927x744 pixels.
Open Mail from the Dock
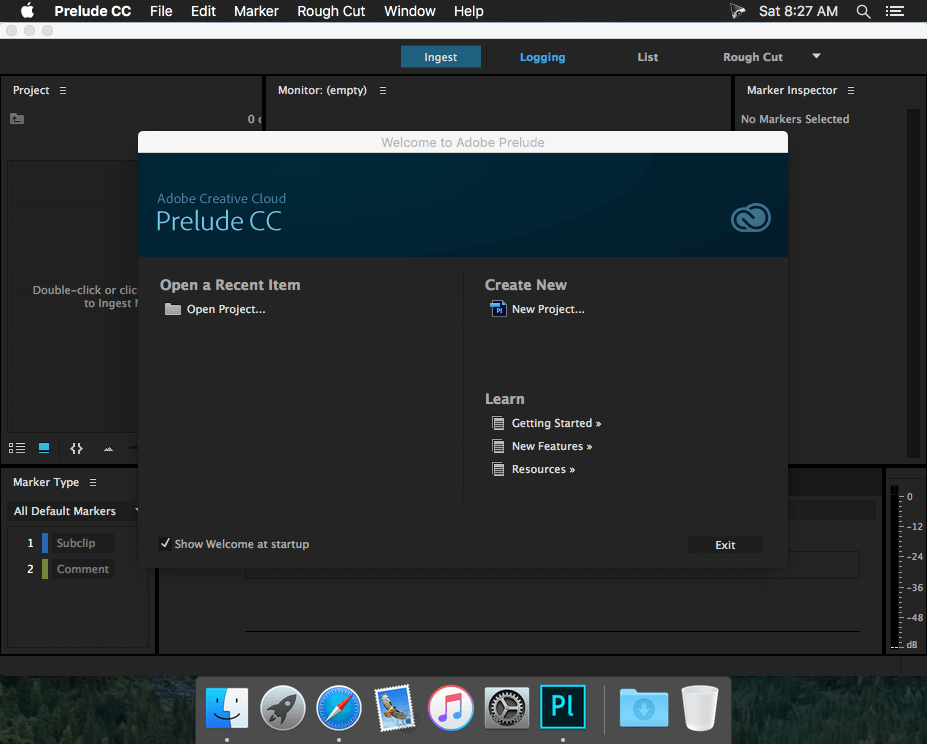tap(394, 707)
